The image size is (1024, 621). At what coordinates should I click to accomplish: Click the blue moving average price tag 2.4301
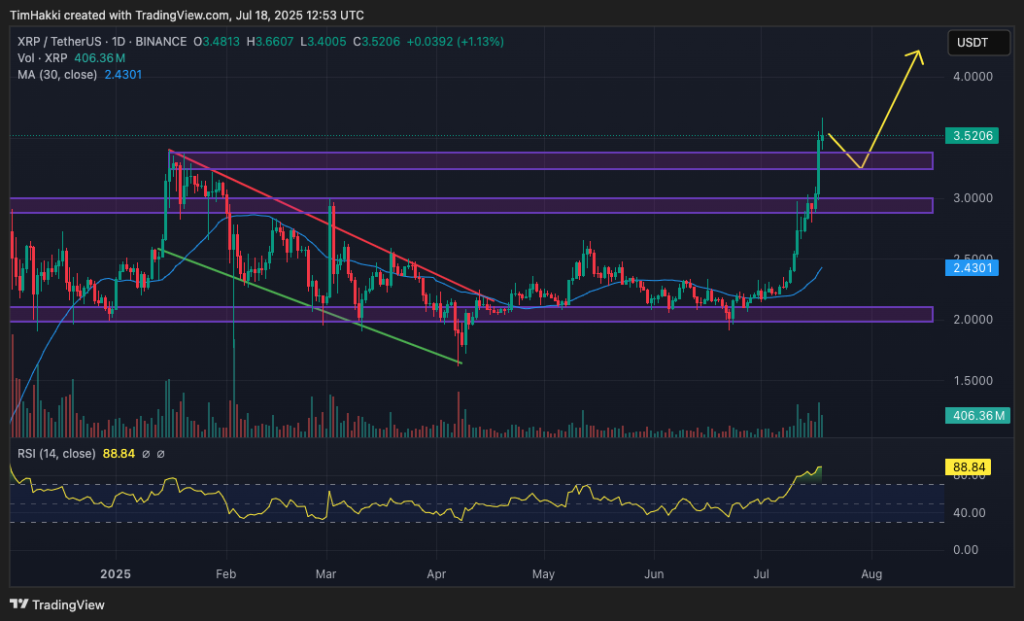[x=971, y=268]
